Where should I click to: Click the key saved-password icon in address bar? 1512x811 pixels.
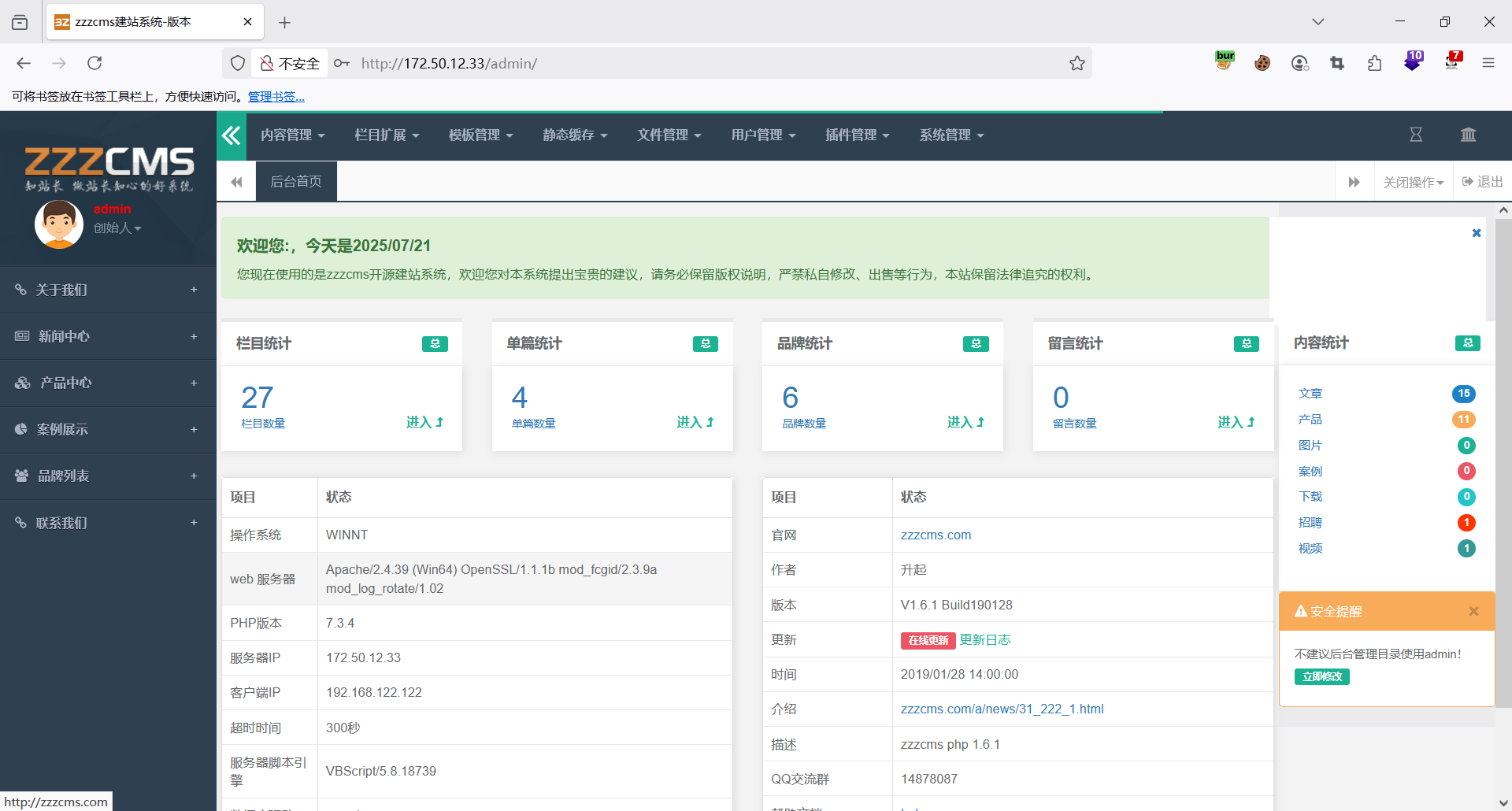[342, 63]
